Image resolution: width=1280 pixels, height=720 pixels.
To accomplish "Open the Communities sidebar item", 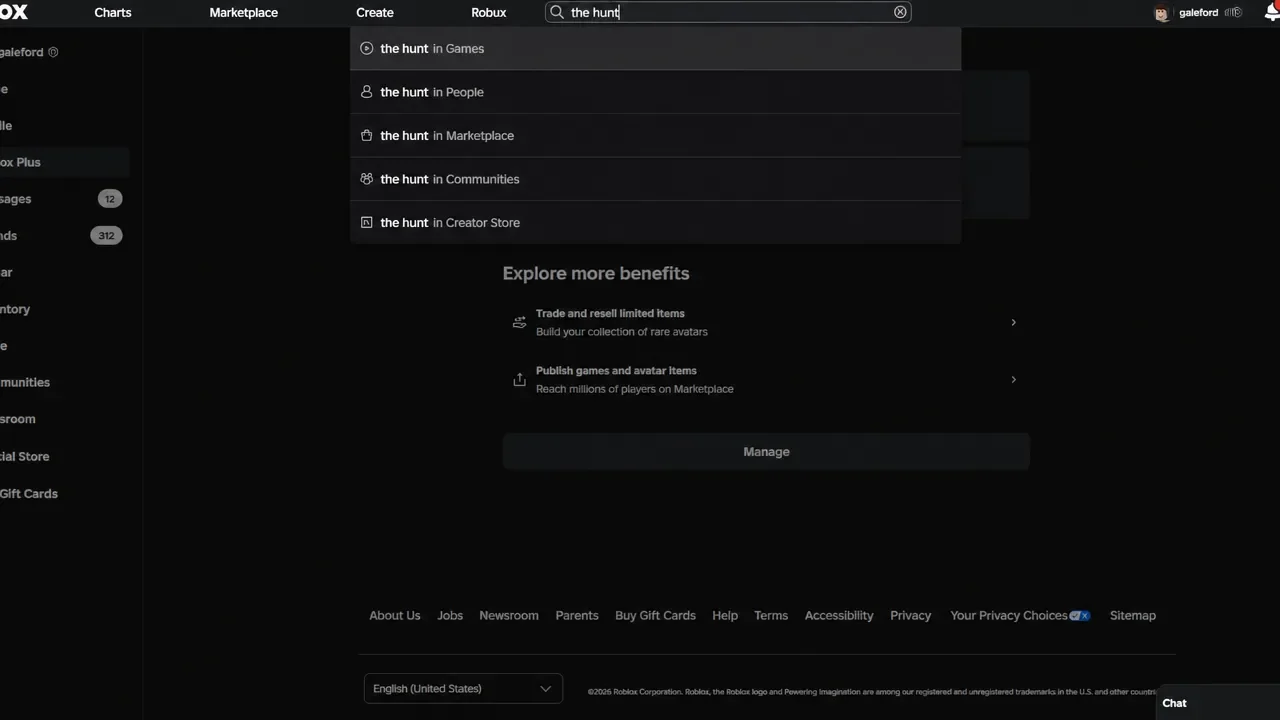I will [25, 382].
